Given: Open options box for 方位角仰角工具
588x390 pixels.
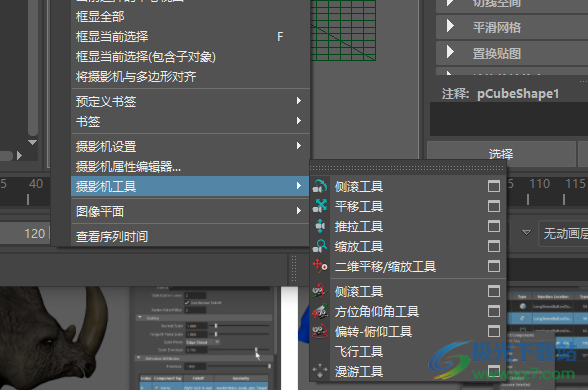Looking at the screenshot, I should (494, 311).
